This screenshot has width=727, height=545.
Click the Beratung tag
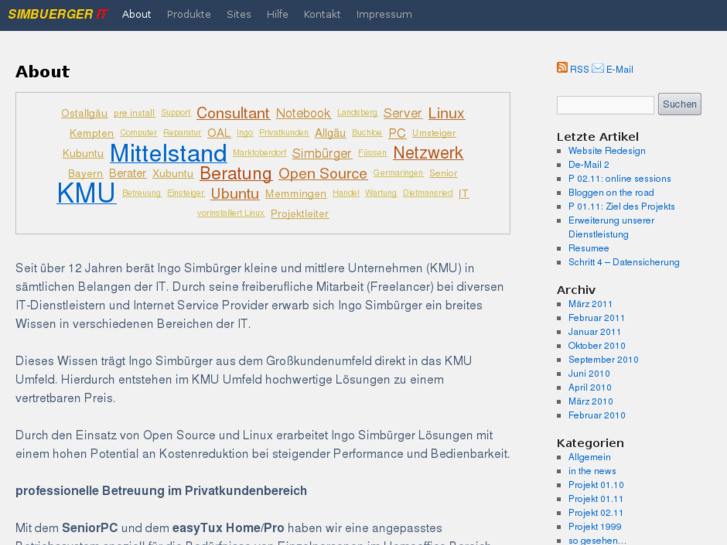[236, 173]
